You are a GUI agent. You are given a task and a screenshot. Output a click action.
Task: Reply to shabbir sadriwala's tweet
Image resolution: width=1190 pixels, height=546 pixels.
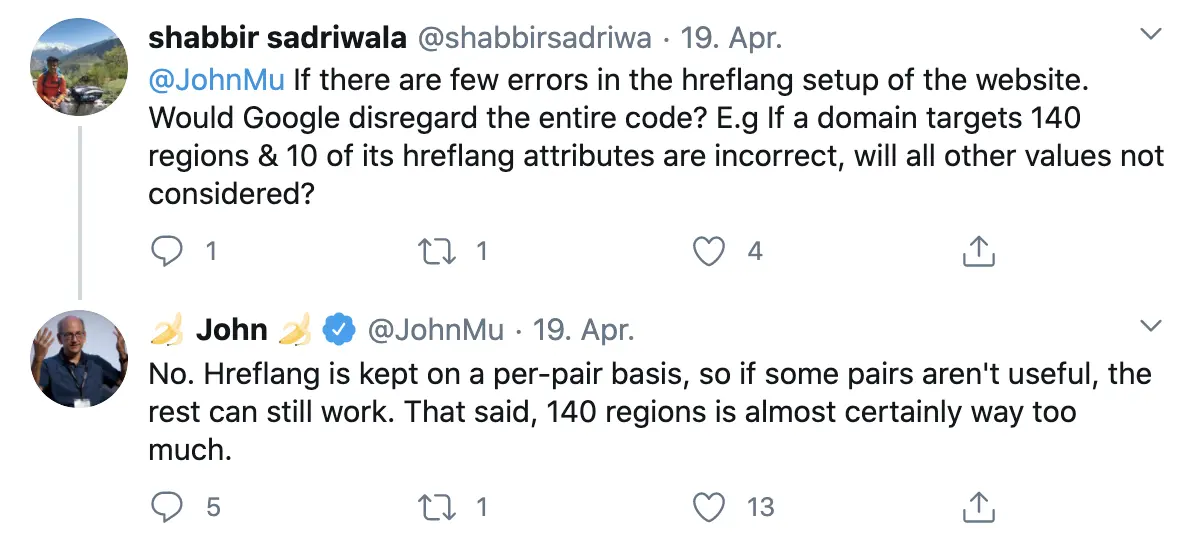(165, 251)
